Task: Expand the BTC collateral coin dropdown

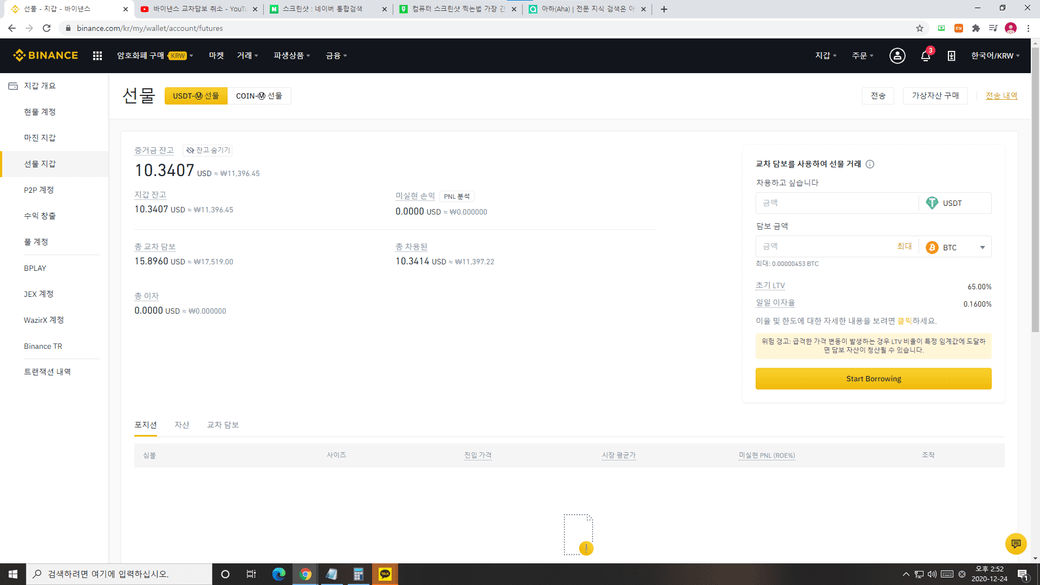Action: click(957, 247)
